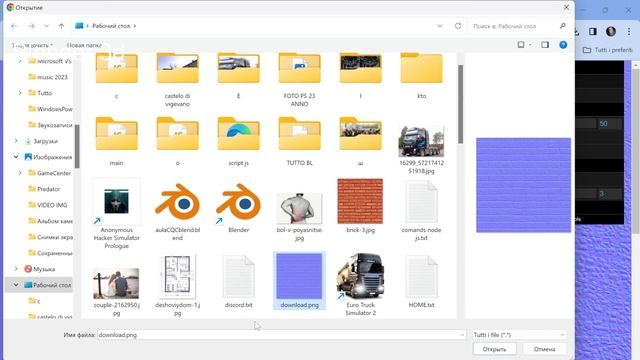This screenshot has width=640, height=360.
Task: Select the truck photo 16299 jpg file
Action: pyautogui.click(x=421, y=150)
